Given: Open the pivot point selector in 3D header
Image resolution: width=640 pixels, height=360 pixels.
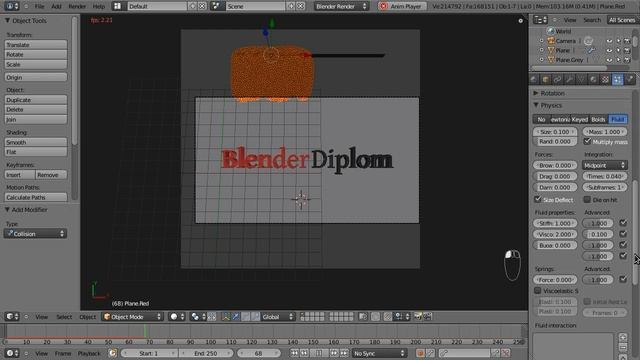Looking at the screenshot, I should coord(198,317).
